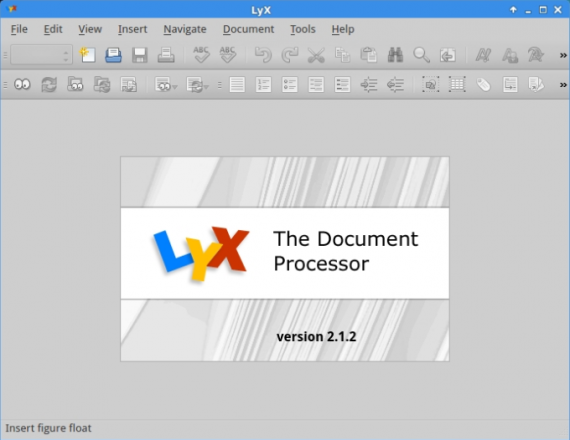Paste from the clipboard

tap(369, 55)
